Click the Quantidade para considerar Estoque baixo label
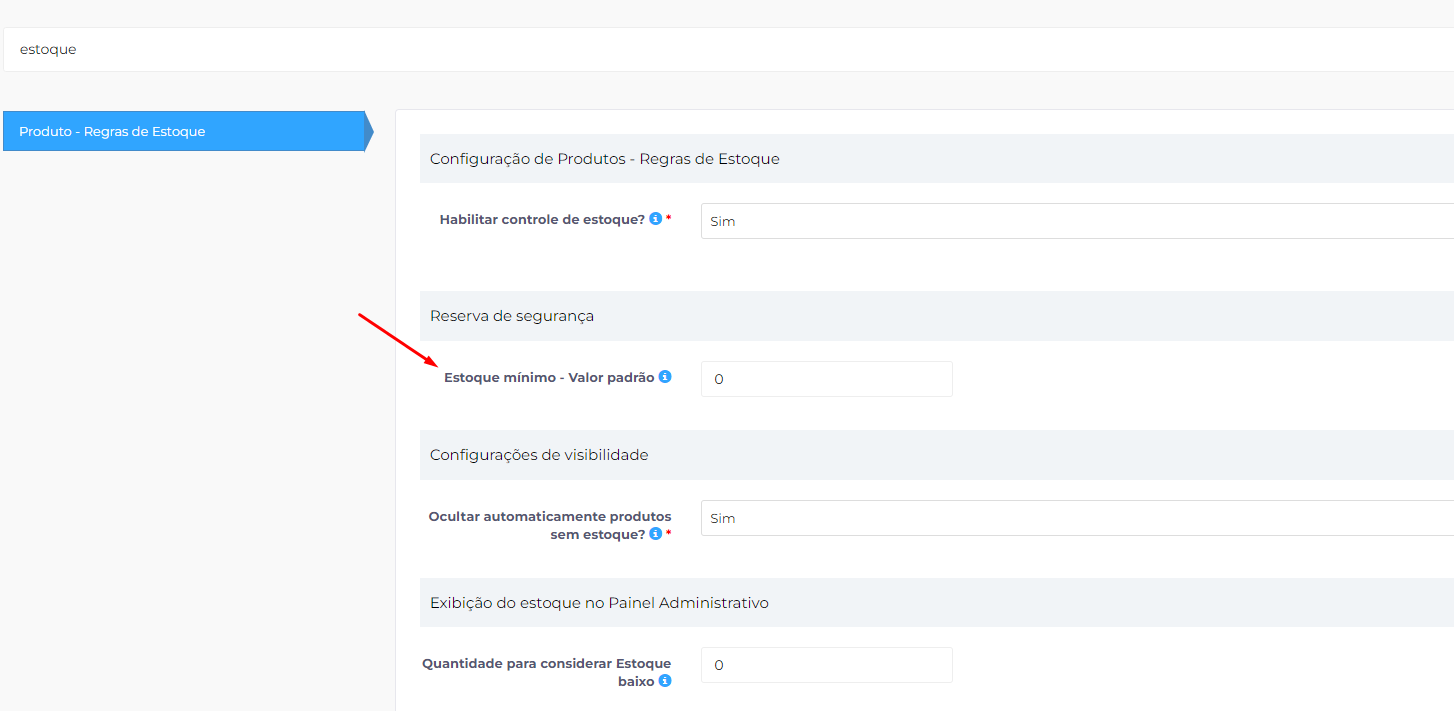The height and width of the screenshot is (711, 1454). point(547,672)
